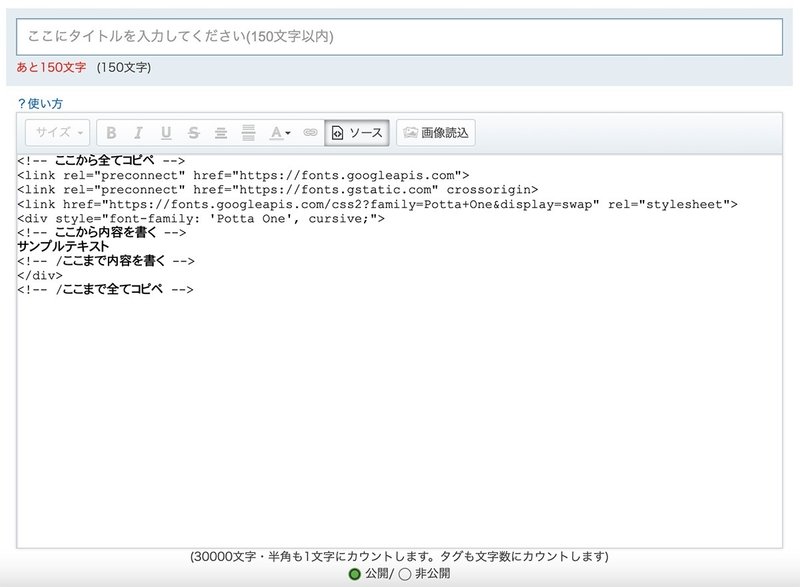Click the 30000文字 character count note
Viewport: 800px width, 587px height.
click(399, 556)
